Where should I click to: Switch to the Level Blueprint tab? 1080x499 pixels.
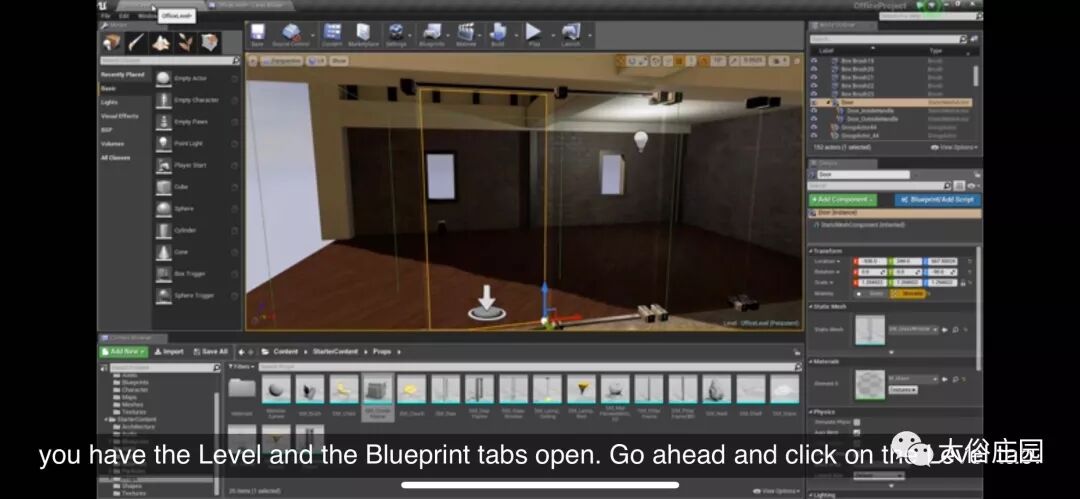(247, 5)
